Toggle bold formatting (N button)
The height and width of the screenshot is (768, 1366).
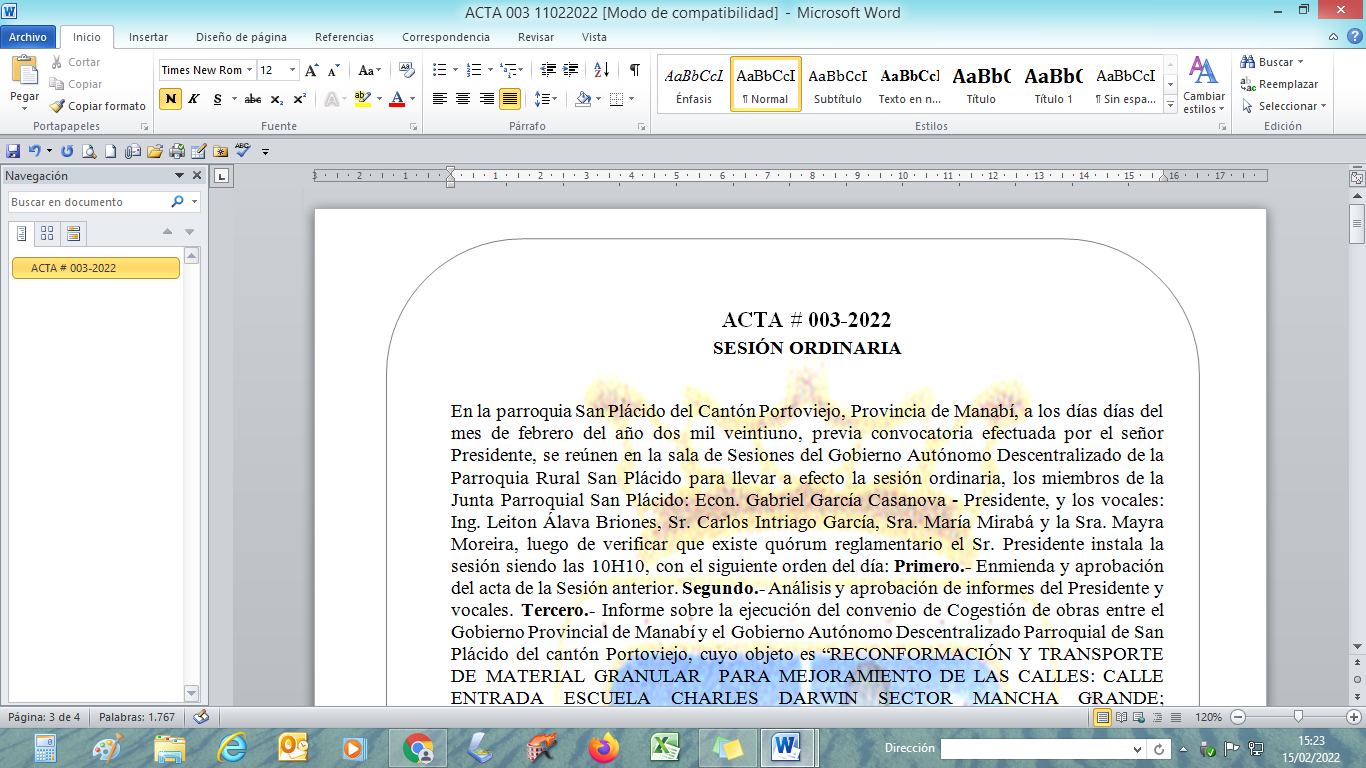pos(170,99)
